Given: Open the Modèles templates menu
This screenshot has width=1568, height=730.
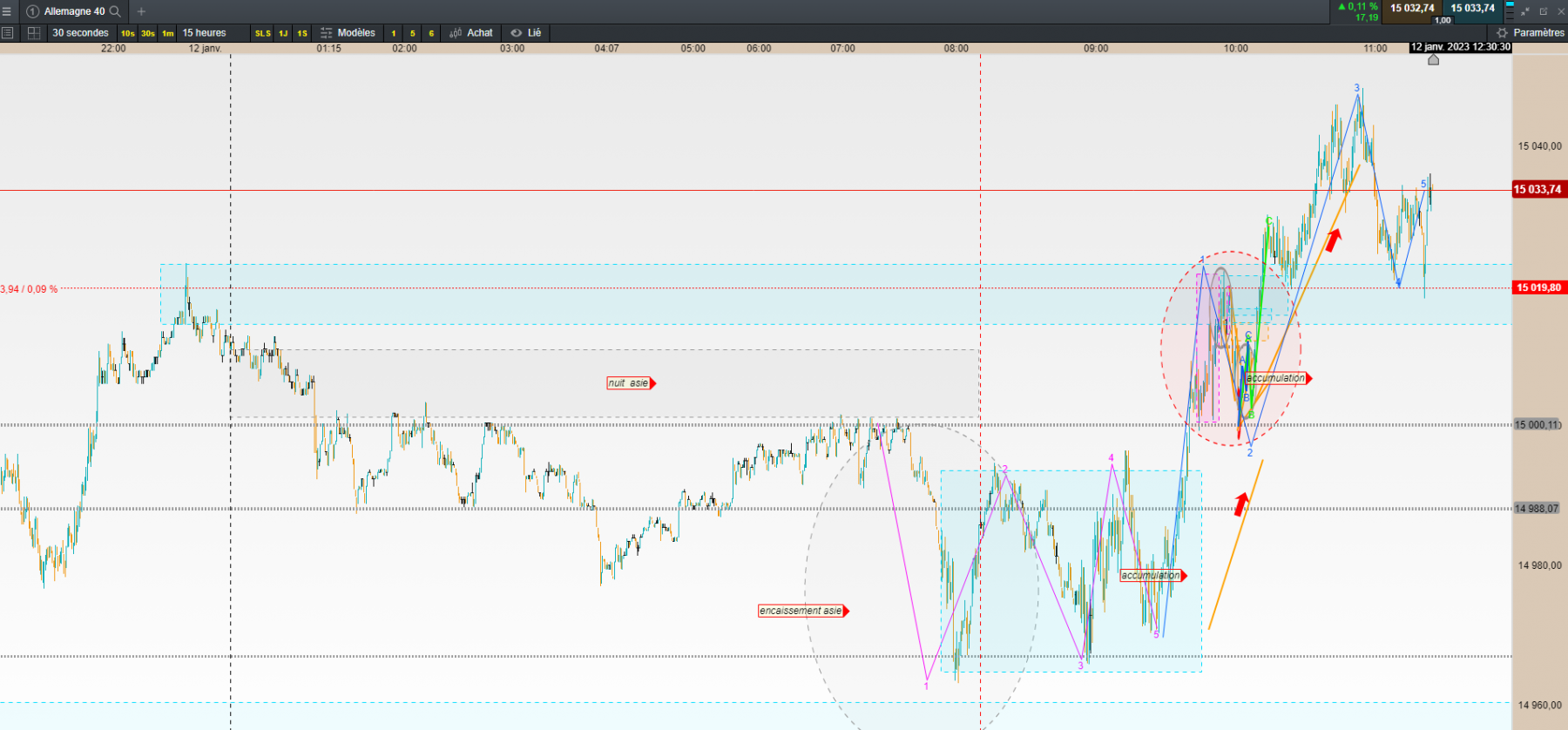Looking at the screenshot, I should pyautogui.click(x=348, y=33).
